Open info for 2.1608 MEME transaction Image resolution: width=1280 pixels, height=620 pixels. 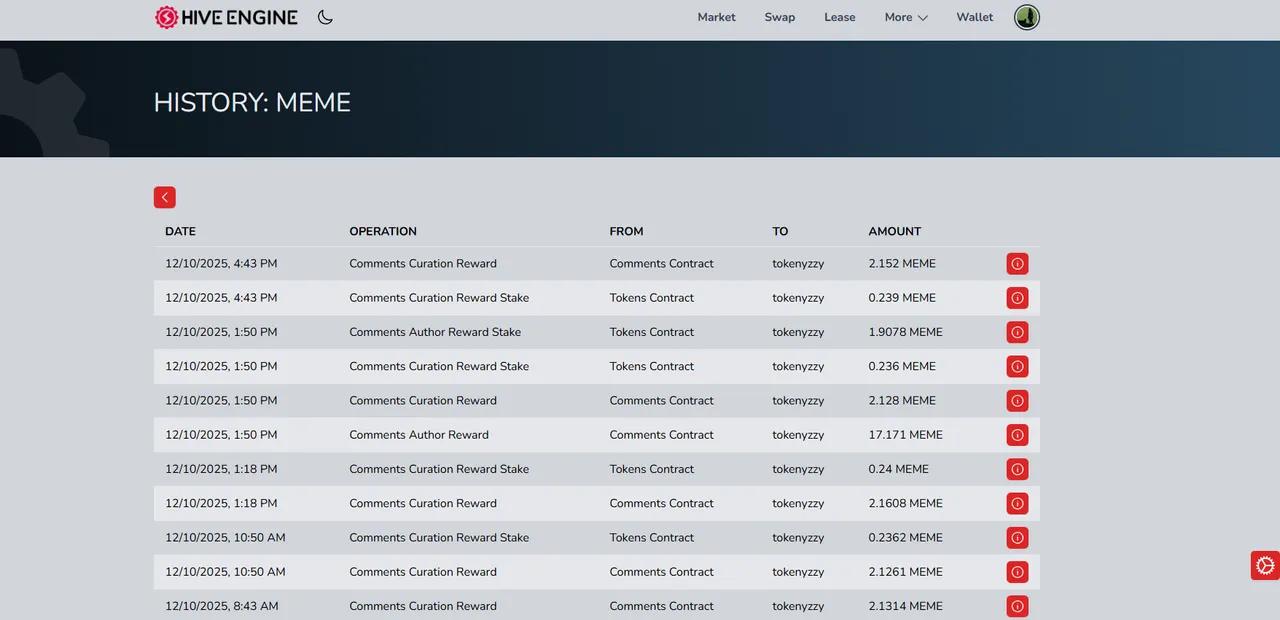(x=1017, y=503)
